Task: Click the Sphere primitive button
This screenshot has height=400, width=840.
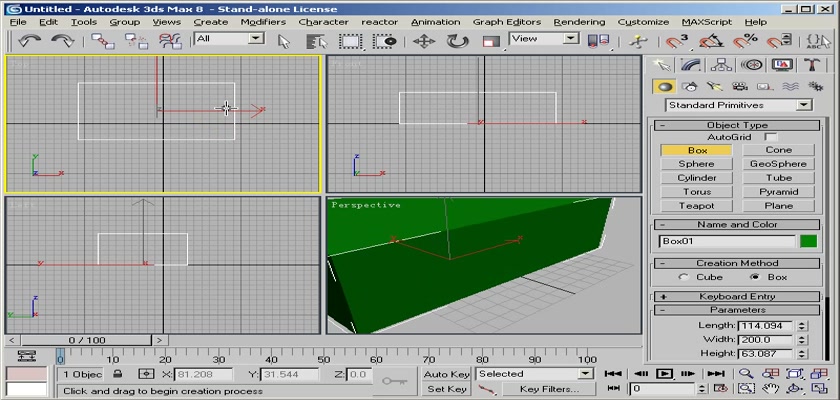Action: pos(696,164)
